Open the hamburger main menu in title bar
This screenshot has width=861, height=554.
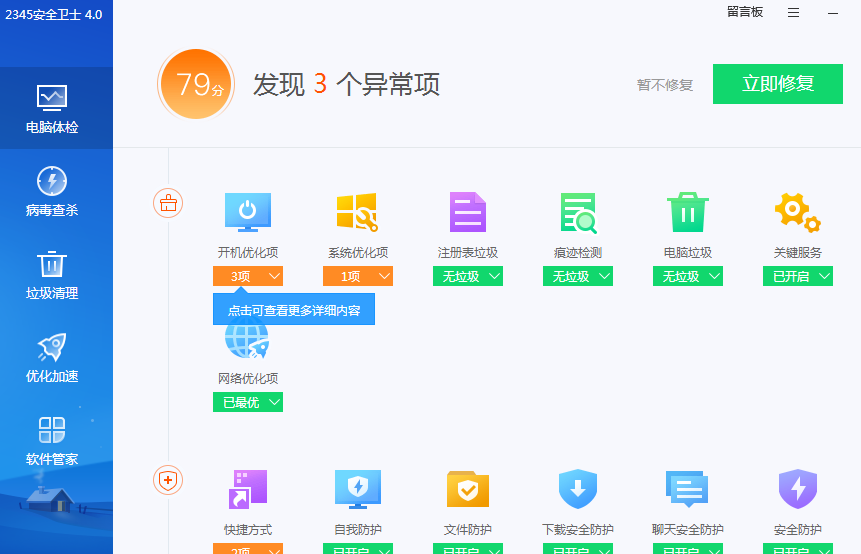tap(793, 12)
